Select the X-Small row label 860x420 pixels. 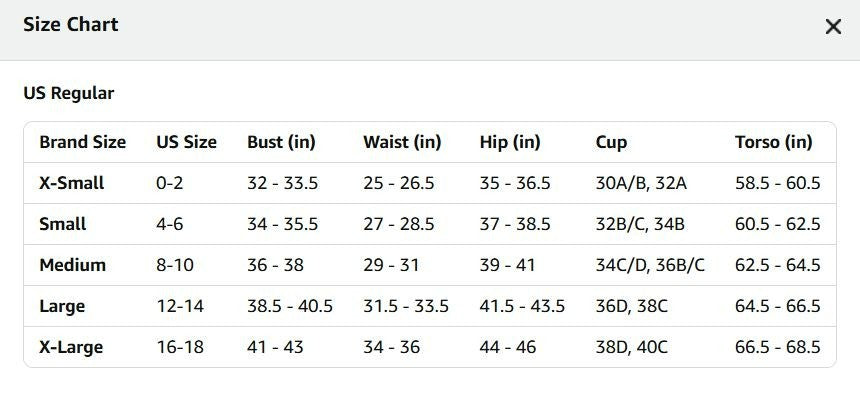point(71,183)
